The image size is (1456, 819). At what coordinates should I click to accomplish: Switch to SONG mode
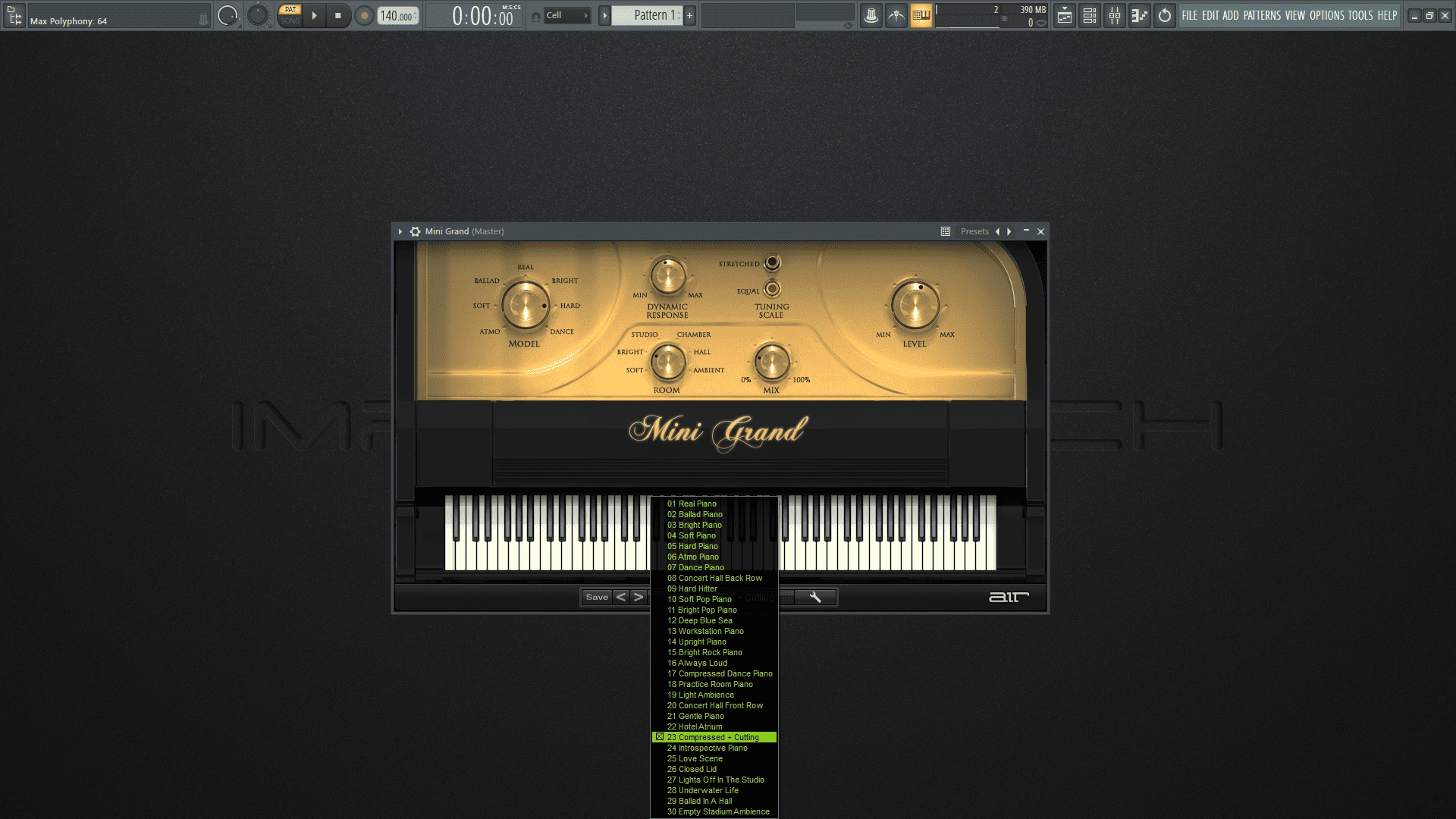tap(290, 20)
